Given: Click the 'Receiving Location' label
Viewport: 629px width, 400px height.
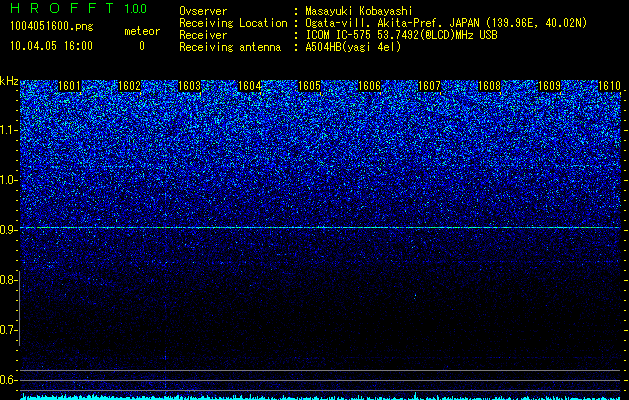Looking at the screenshot, I should point(233,23).
